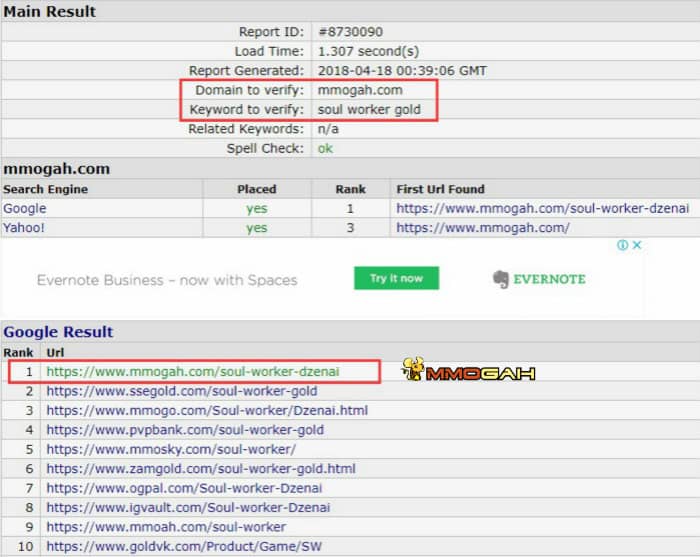Select the report date 2018-04-18 00:39:06 GMT

[x=402, y=71]
